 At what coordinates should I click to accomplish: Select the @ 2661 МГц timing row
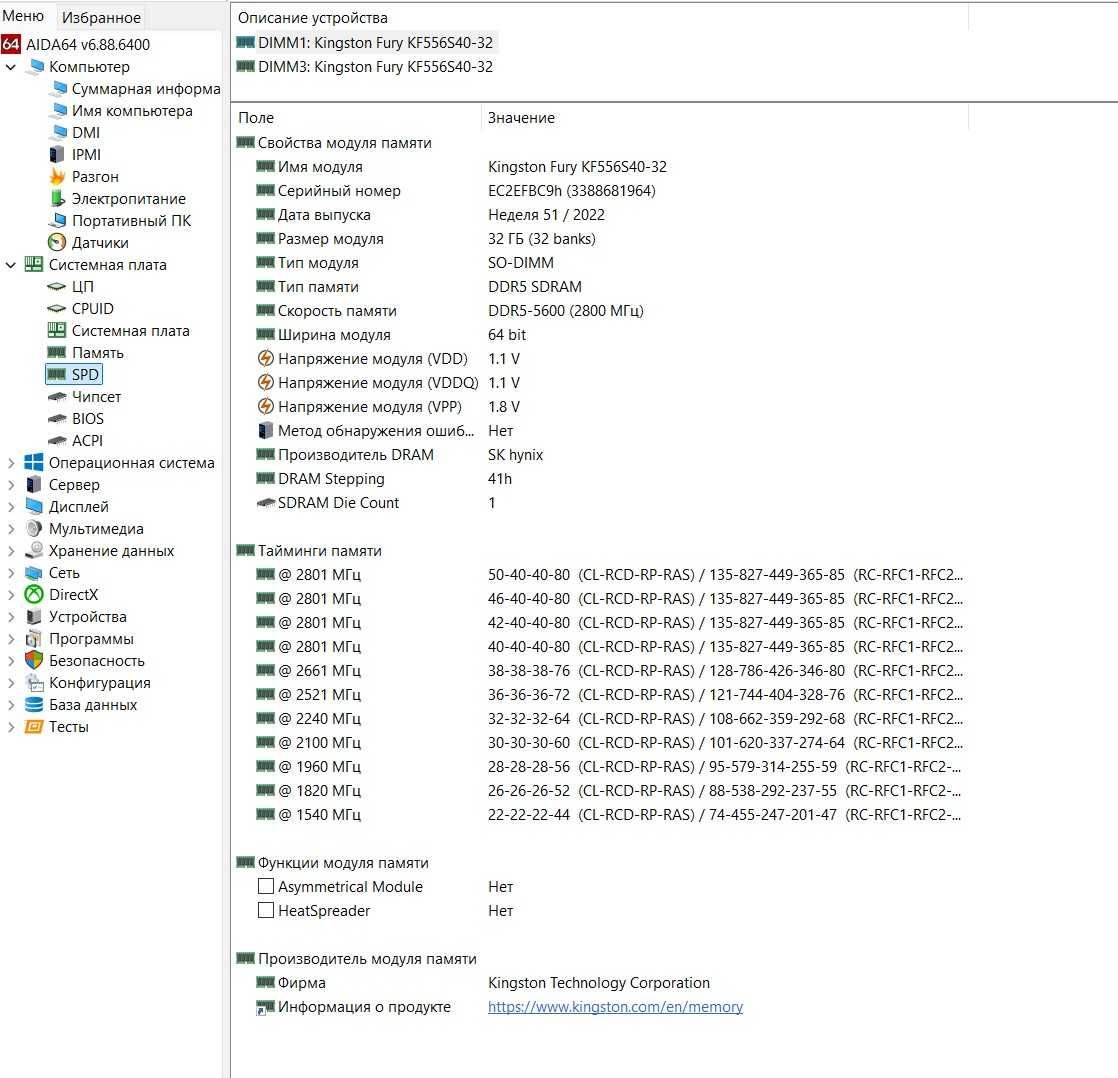599,671
